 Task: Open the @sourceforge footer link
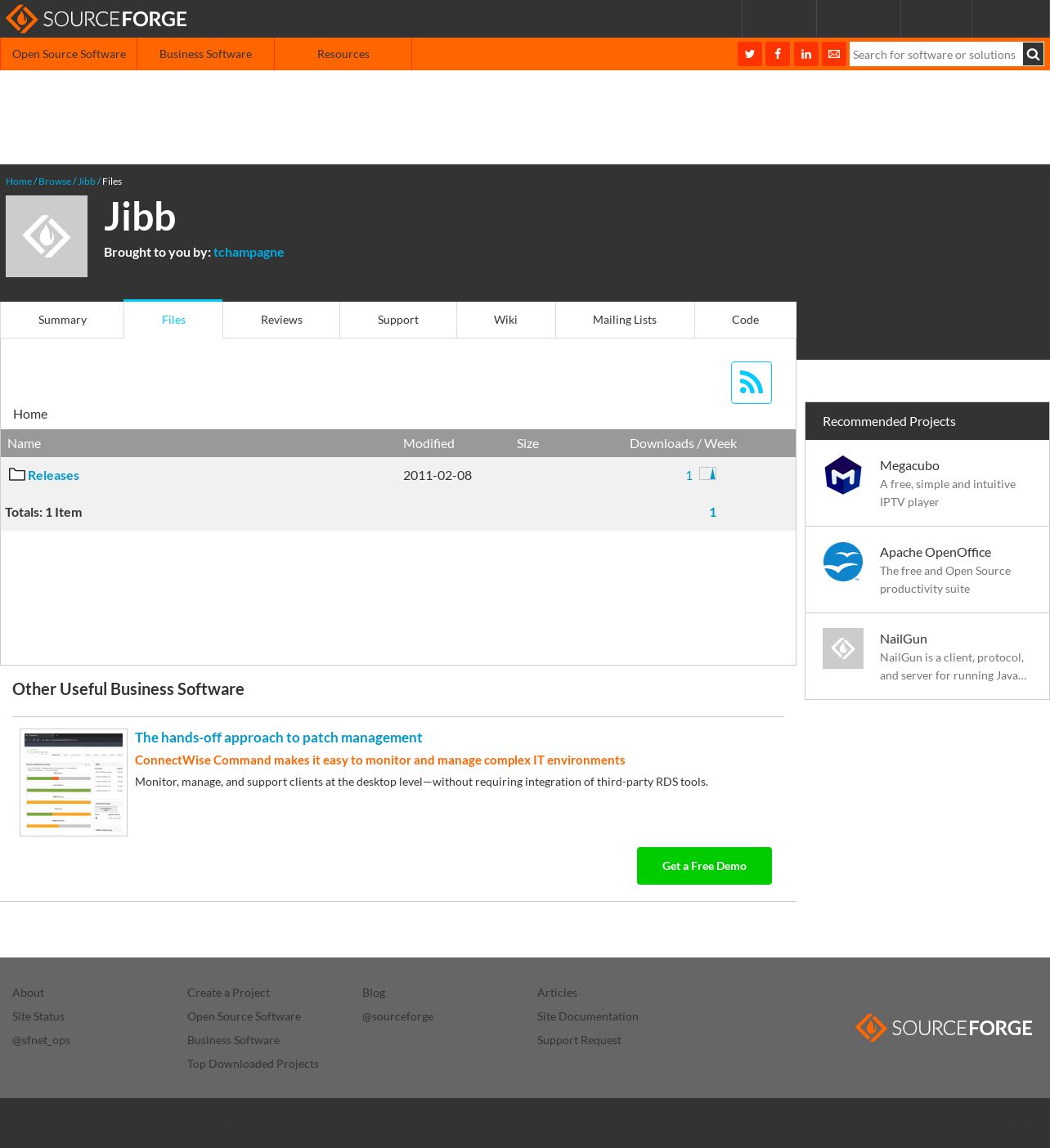397,1016
